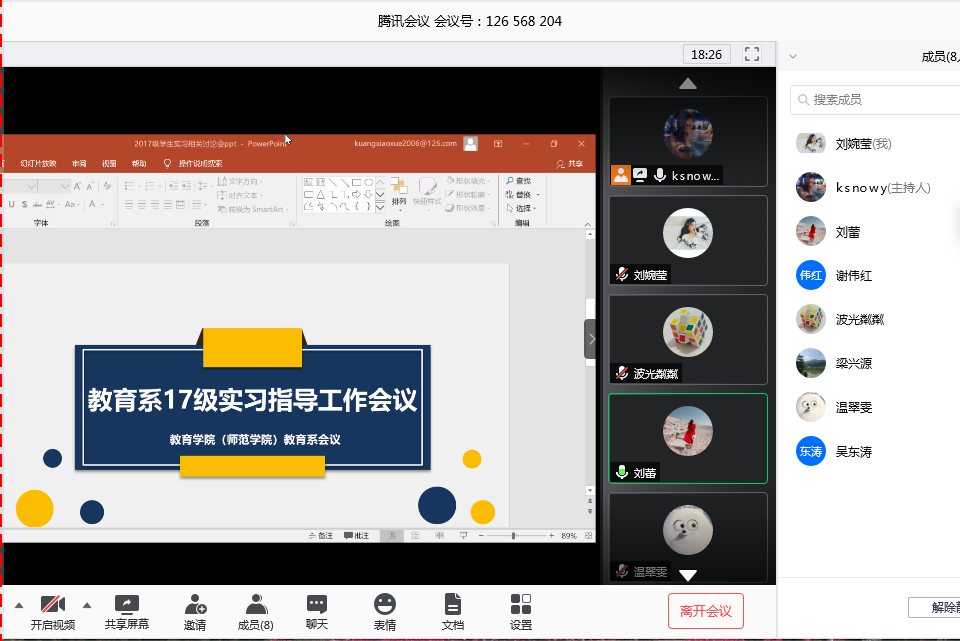Open the 成员(8) members panel icon
The width and height of the screenshot is (960, 641).
pyautogui.click(x=256, y=611)
